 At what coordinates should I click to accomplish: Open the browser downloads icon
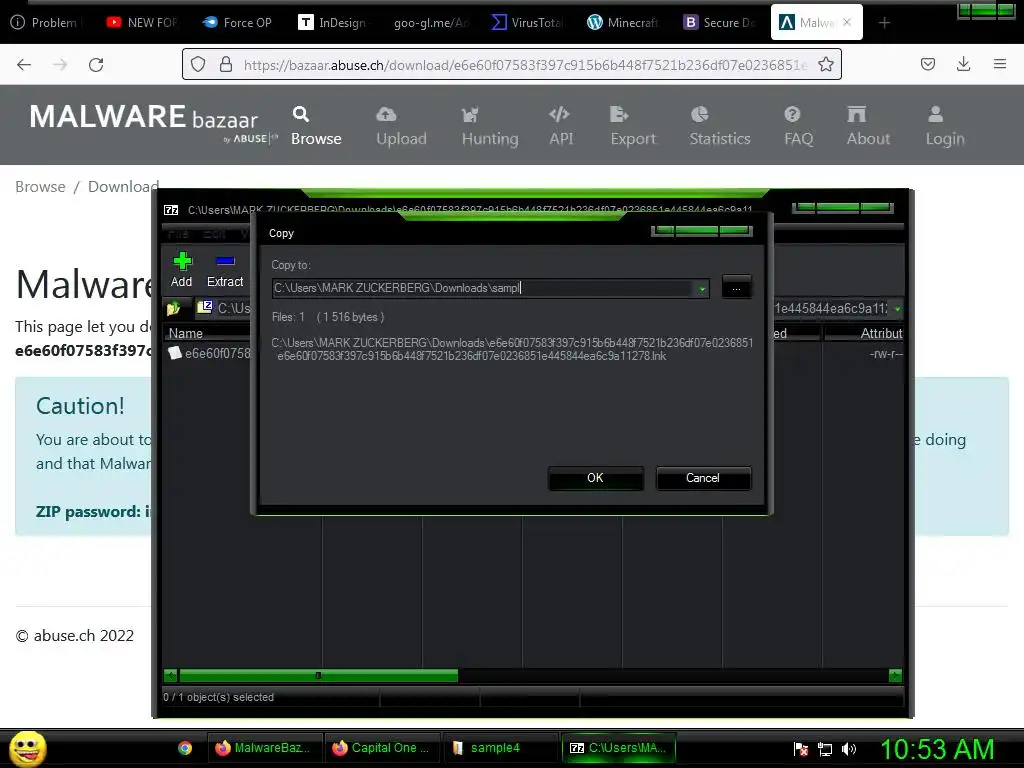[963, 64]
